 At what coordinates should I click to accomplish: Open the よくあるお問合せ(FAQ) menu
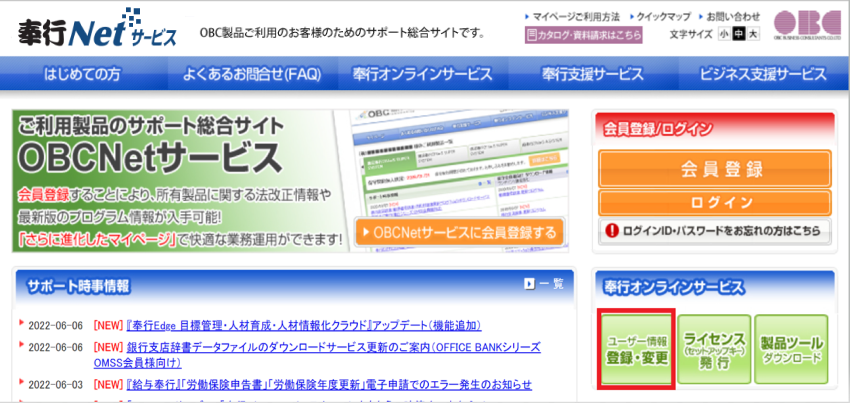click(x=253, y=74)
